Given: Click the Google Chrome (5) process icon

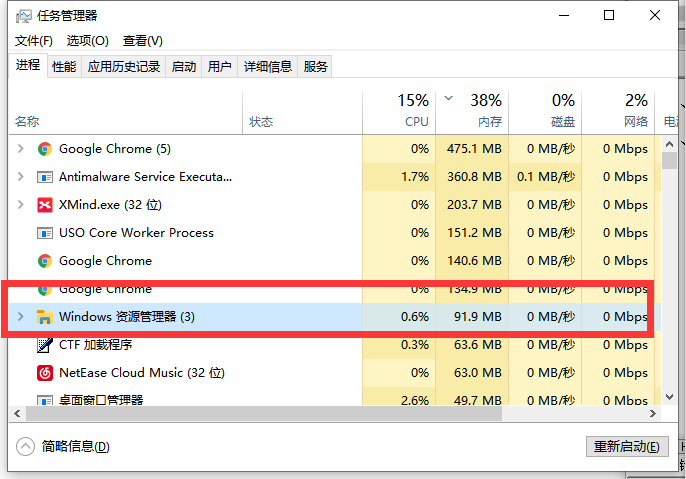Looking at the screenshot, I should click(x=44, y=149).
